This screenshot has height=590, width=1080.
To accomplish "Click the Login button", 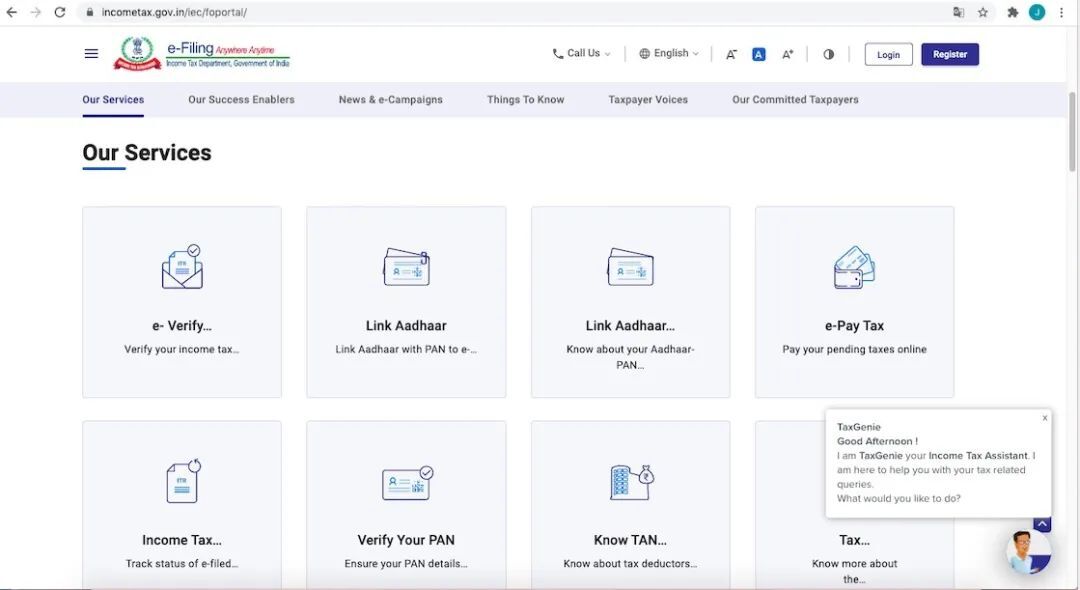I will coord(888,55).
